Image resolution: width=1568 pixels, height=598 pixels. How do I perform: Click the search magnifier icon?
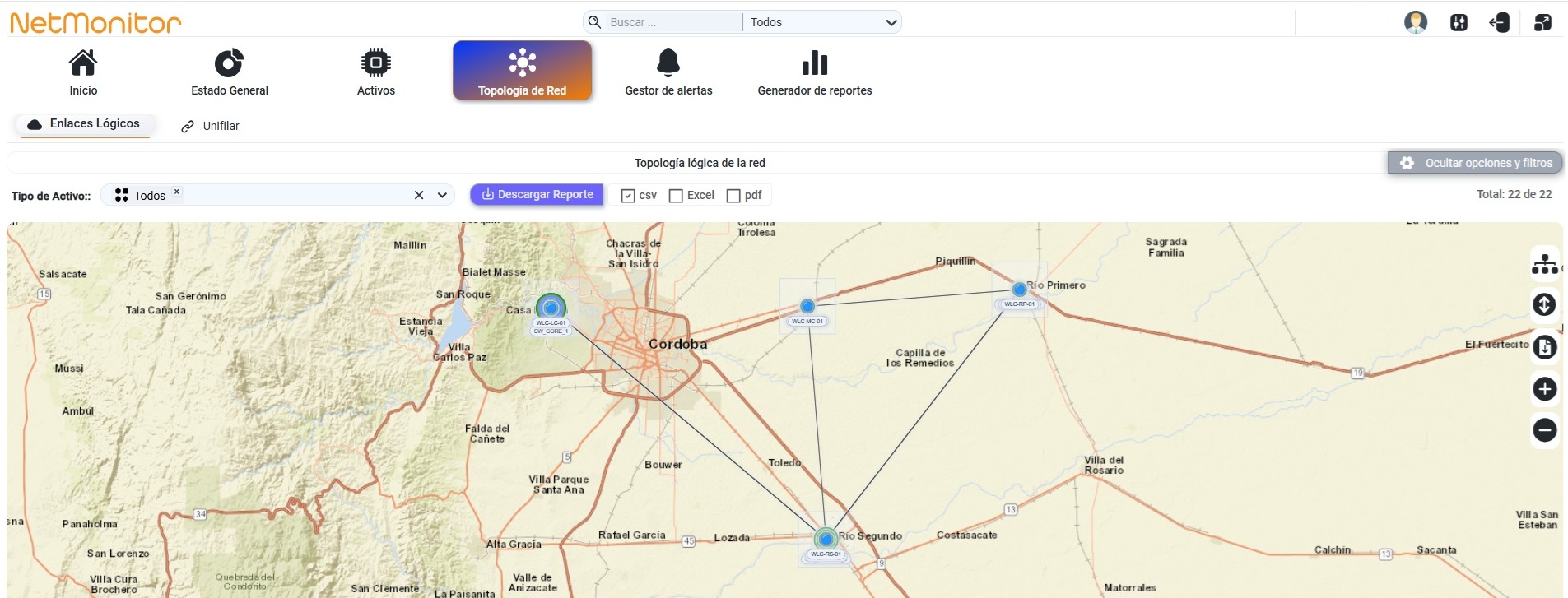point(594,22)
